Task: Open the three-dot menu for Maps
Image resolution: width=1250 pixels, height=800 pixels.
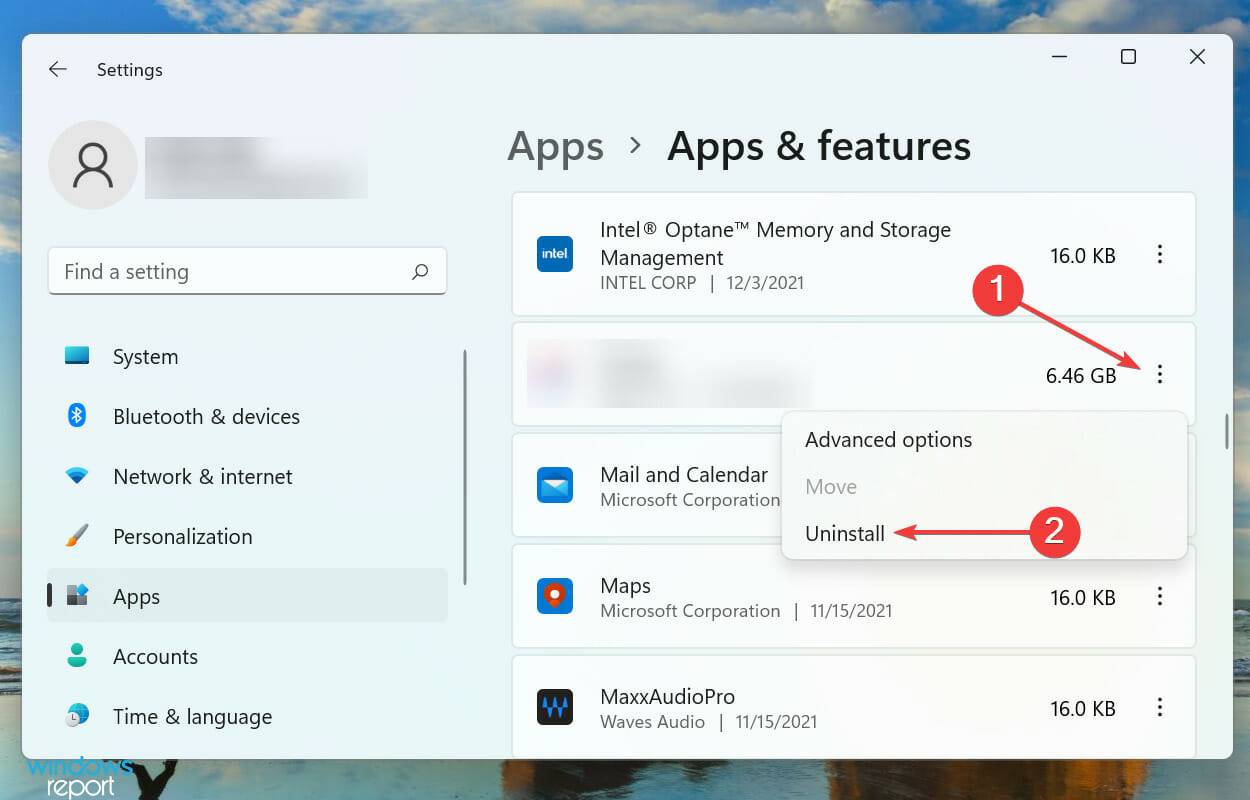Action: point(1160,597)
